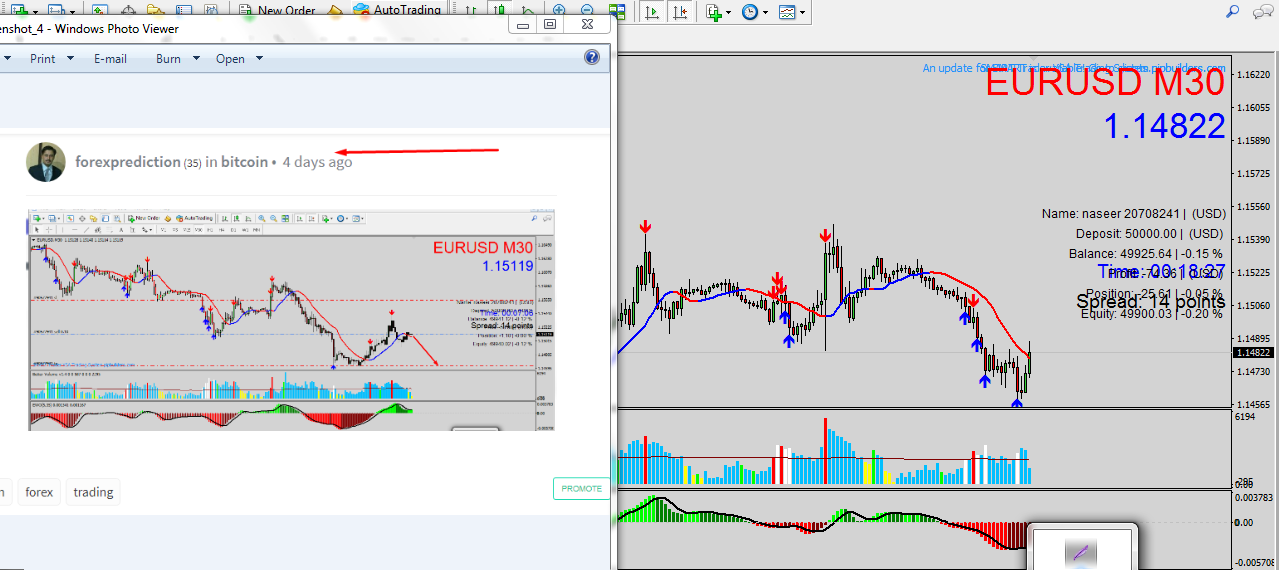
Task: Click the 1.14822 price axis marker
Action: (1253, 353)
